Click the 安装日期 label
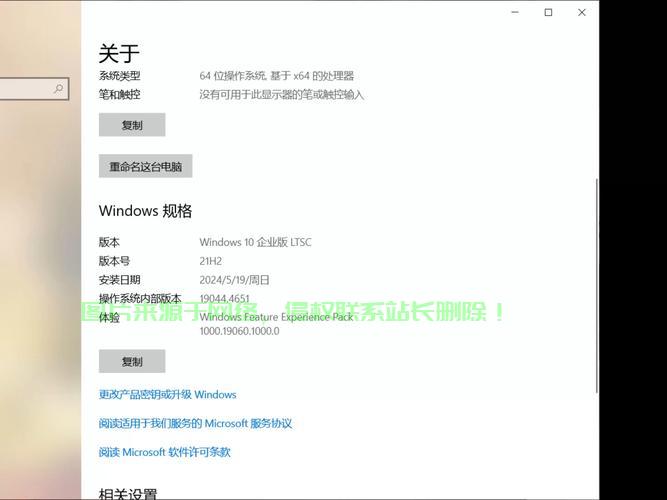Viewport: 667px width, 500px height. tap(120, 280)
